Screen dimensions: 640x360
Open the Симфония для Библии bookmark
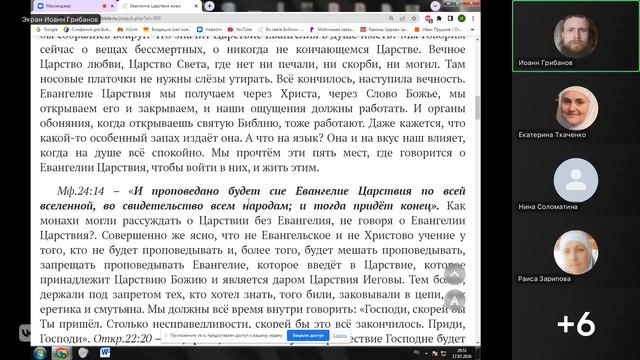point(87,29)
